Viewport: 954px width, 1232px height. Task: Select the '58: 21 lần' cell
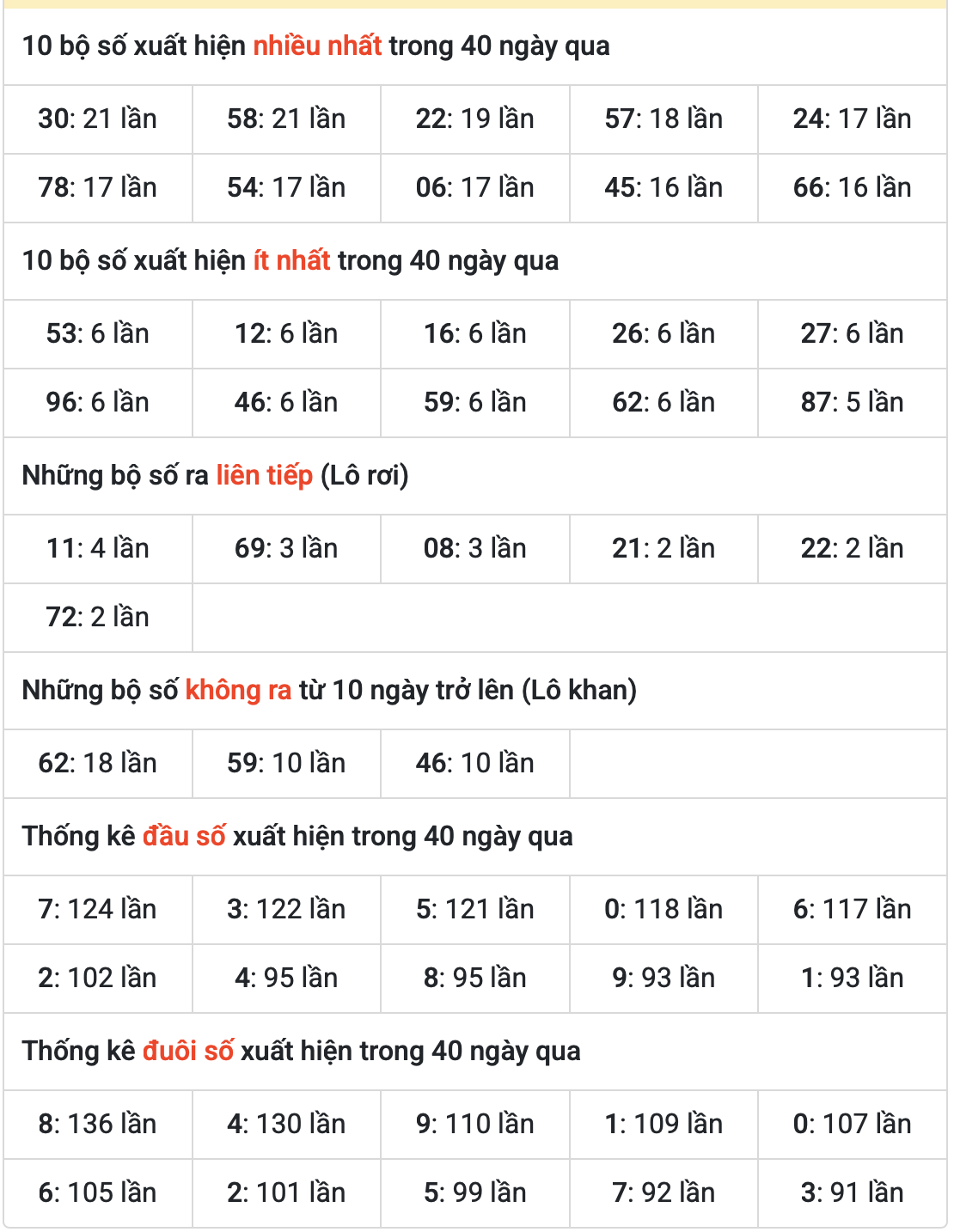(286, 119)
